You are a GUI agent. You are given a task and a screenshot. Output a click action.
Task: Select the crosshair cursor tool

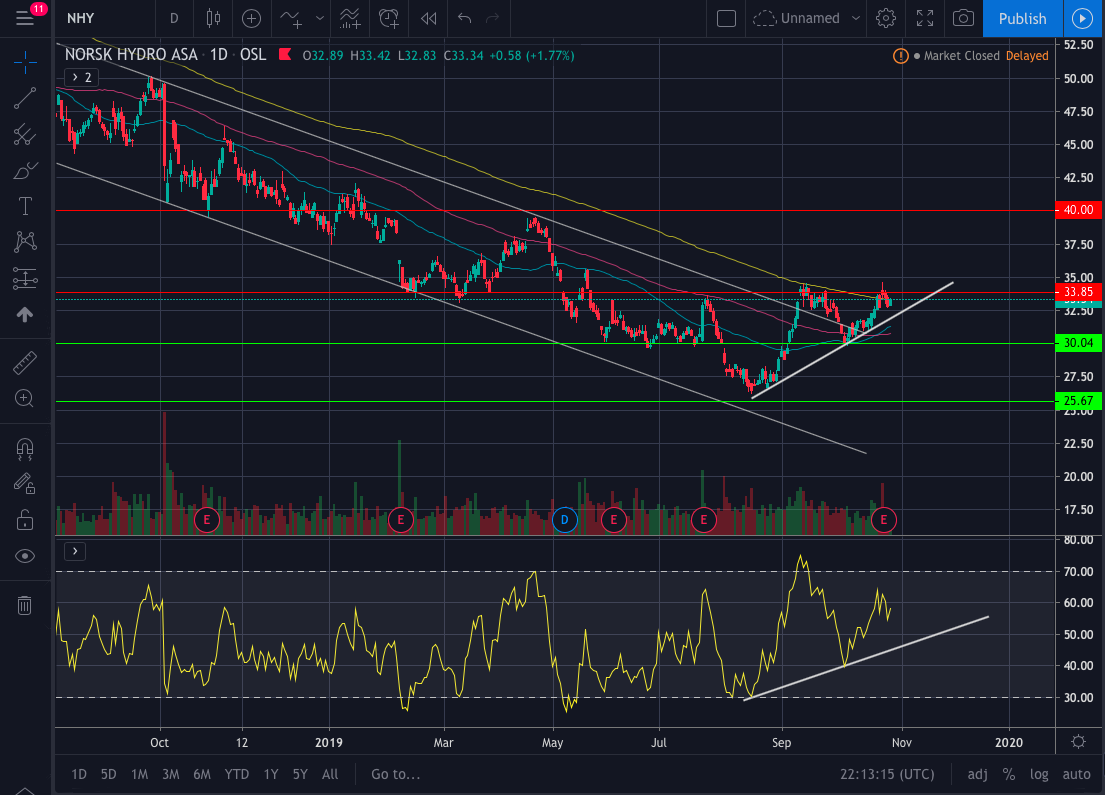[x=25, y=62]
